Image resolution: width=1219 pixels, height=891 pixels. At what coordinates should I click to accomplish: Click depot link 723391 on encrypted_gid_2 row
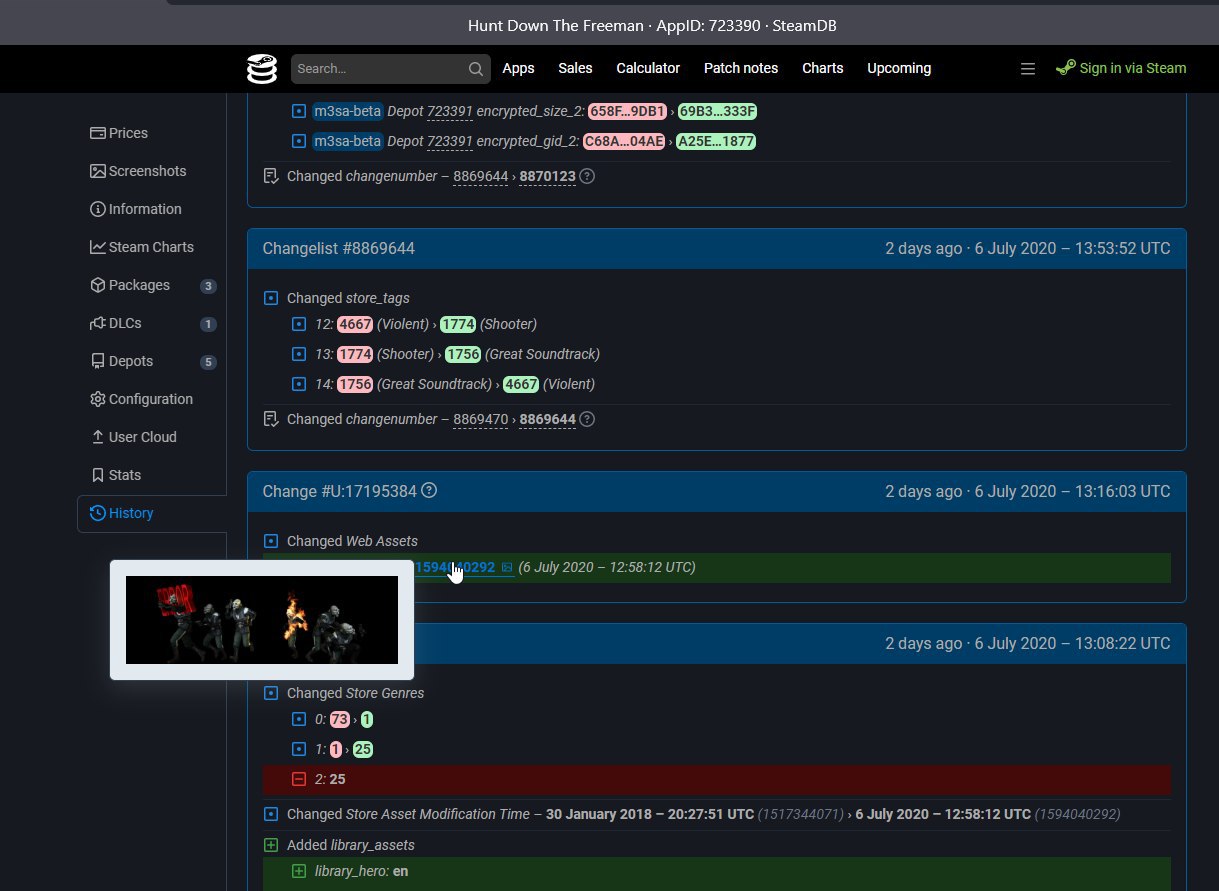449,141
